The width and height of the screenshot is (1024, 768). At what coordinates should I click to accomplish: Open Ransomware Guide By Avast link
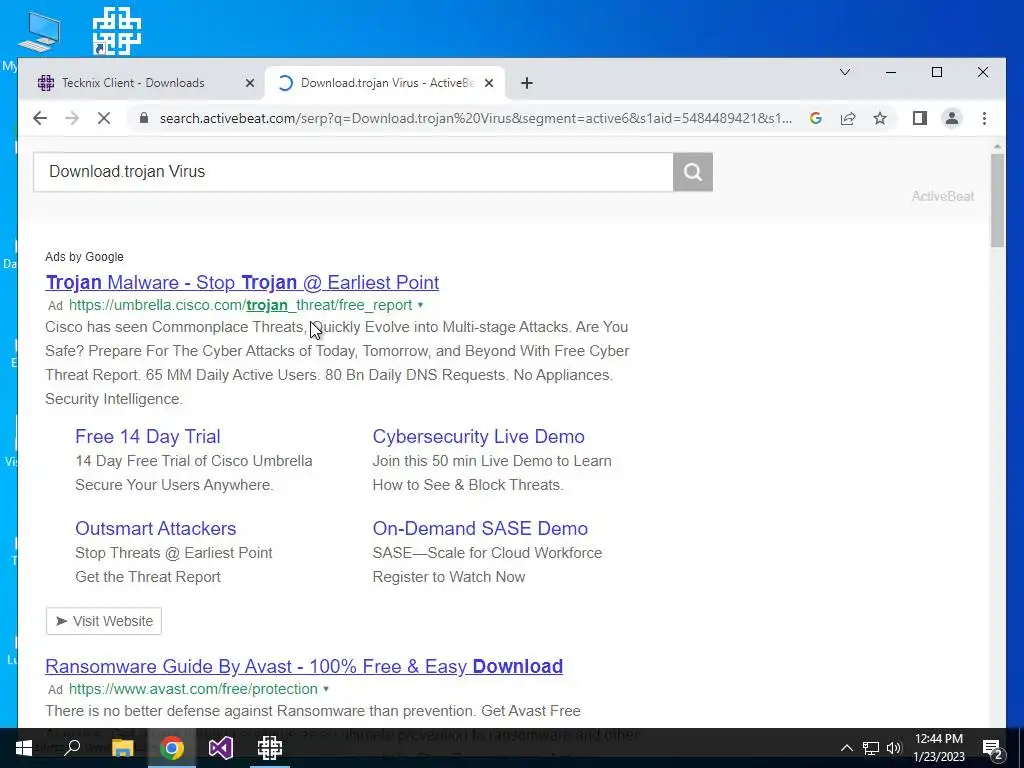[304, 666]
